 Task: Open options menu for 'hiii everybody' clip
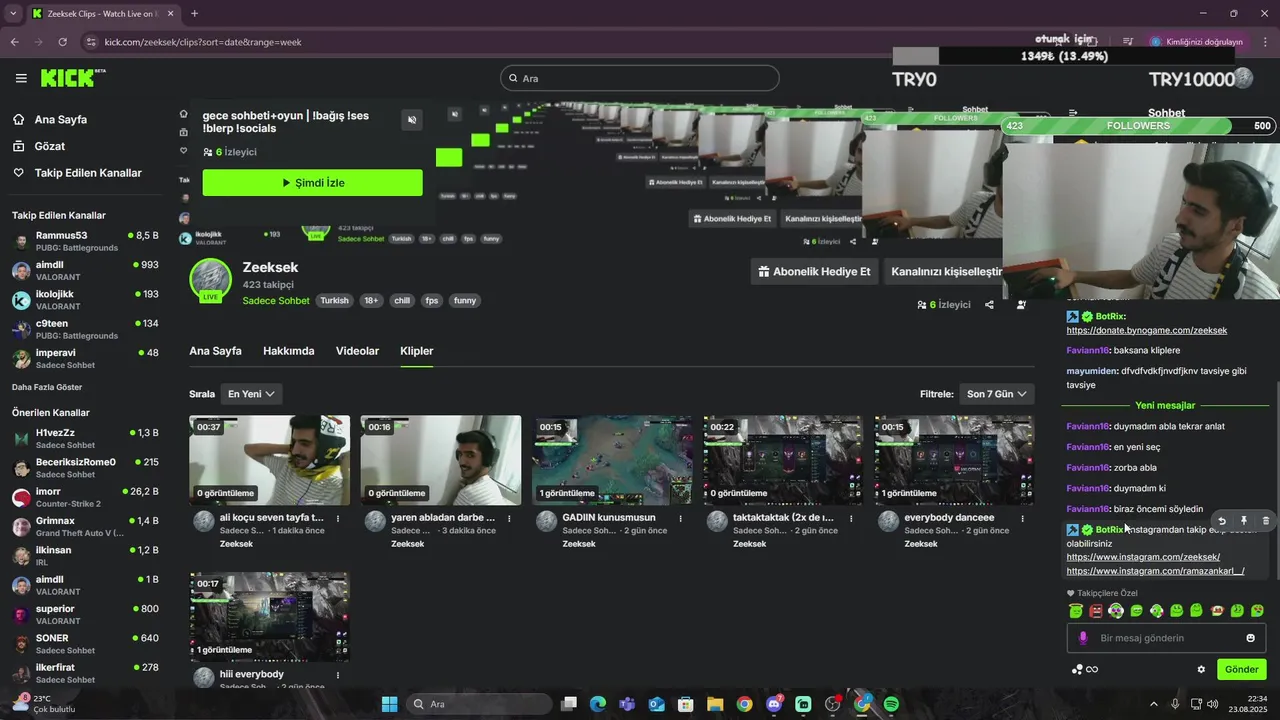(338, 675)
